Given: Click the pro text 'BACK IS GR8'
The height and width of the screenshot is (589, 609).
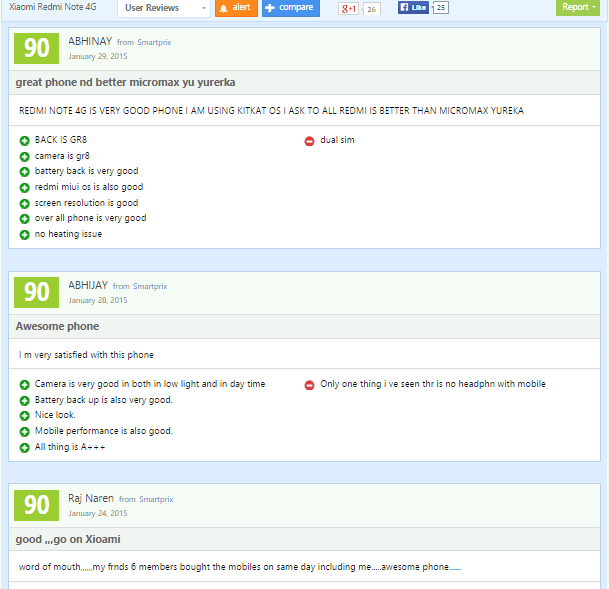Looking at the screenshot, I should (61, 140).
